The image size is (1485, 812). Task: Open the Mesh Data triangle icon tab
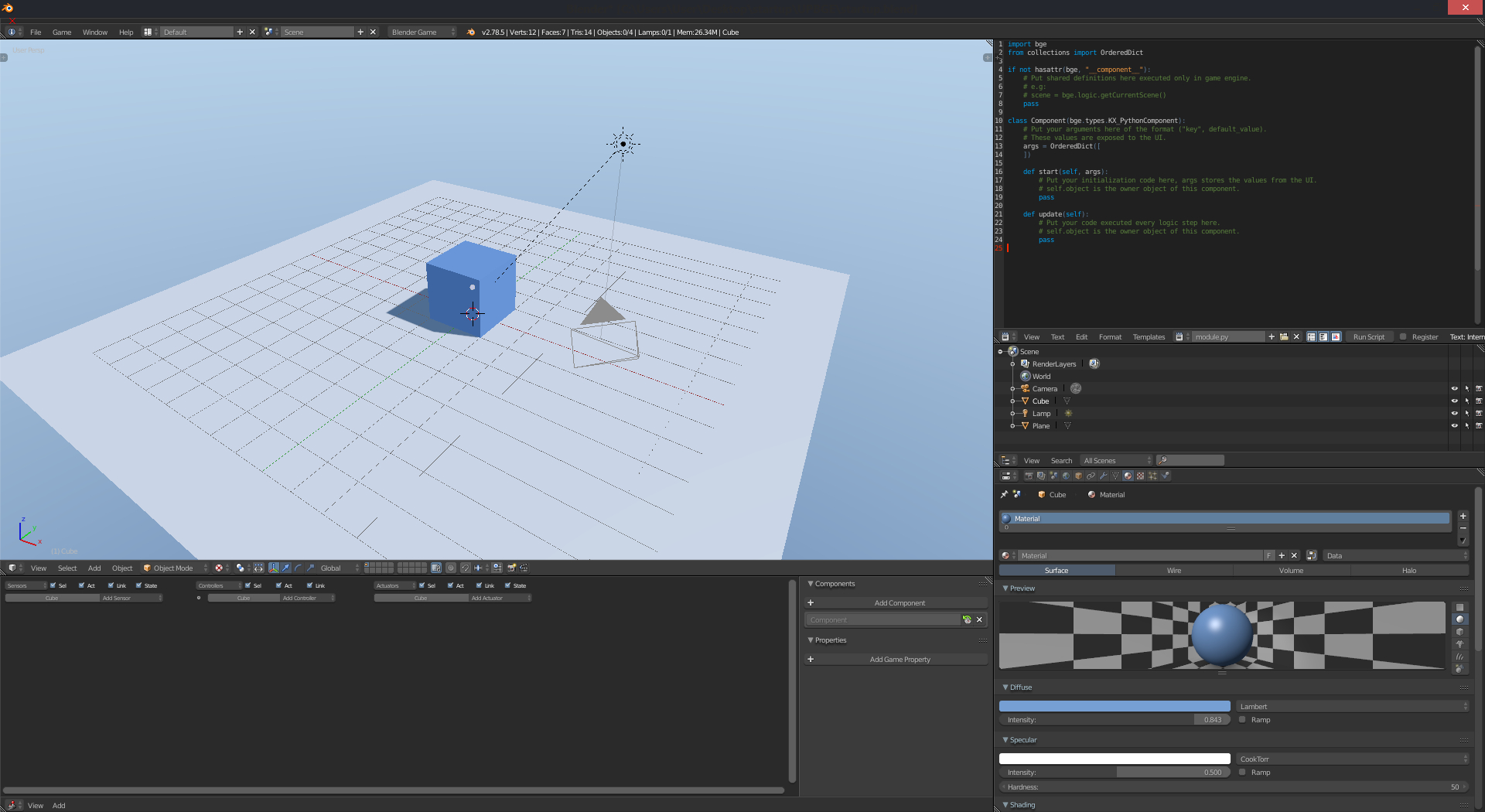[x=1115, y=476]
